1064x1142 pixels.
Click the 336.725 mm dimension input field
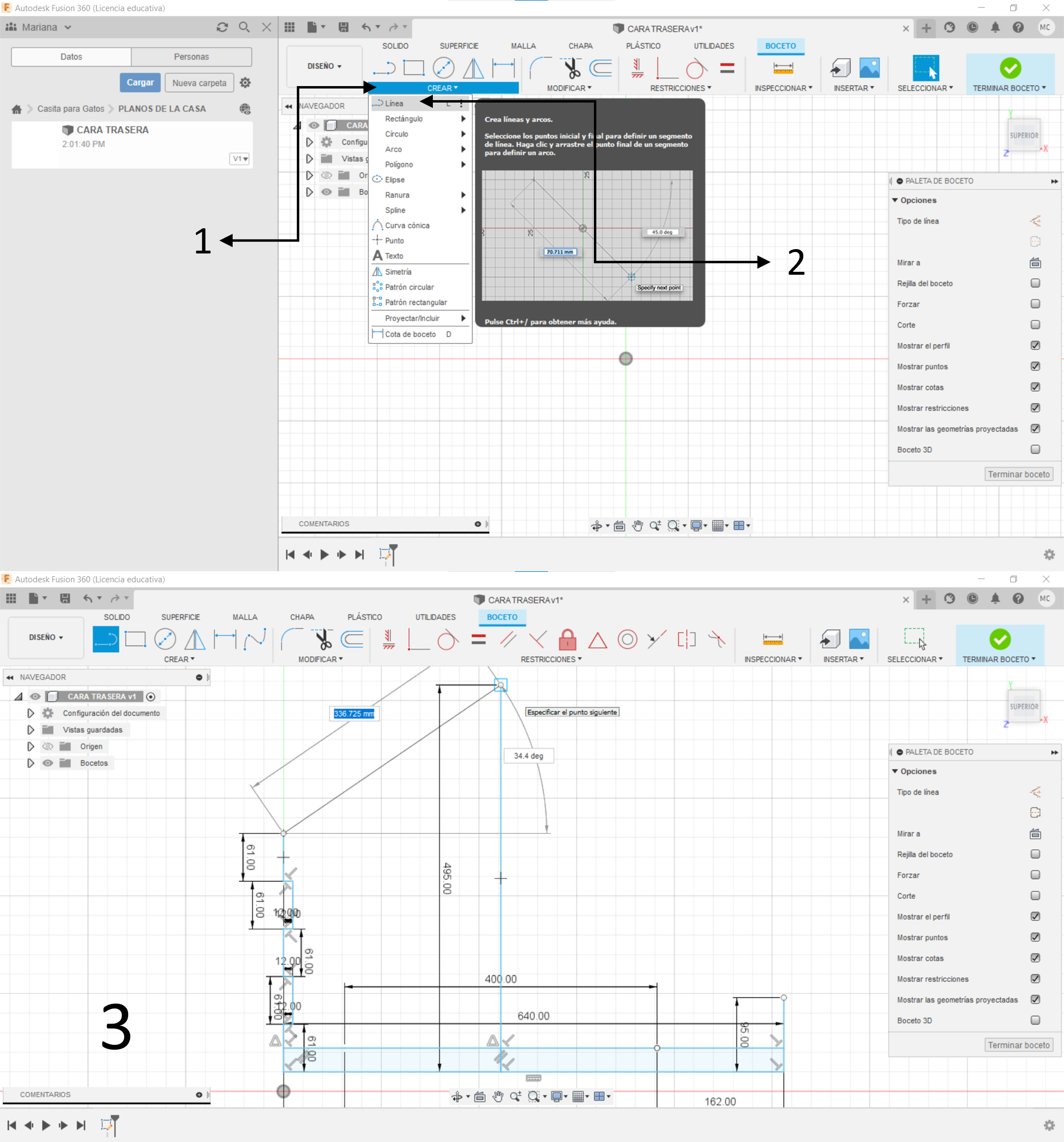[354, 713]
